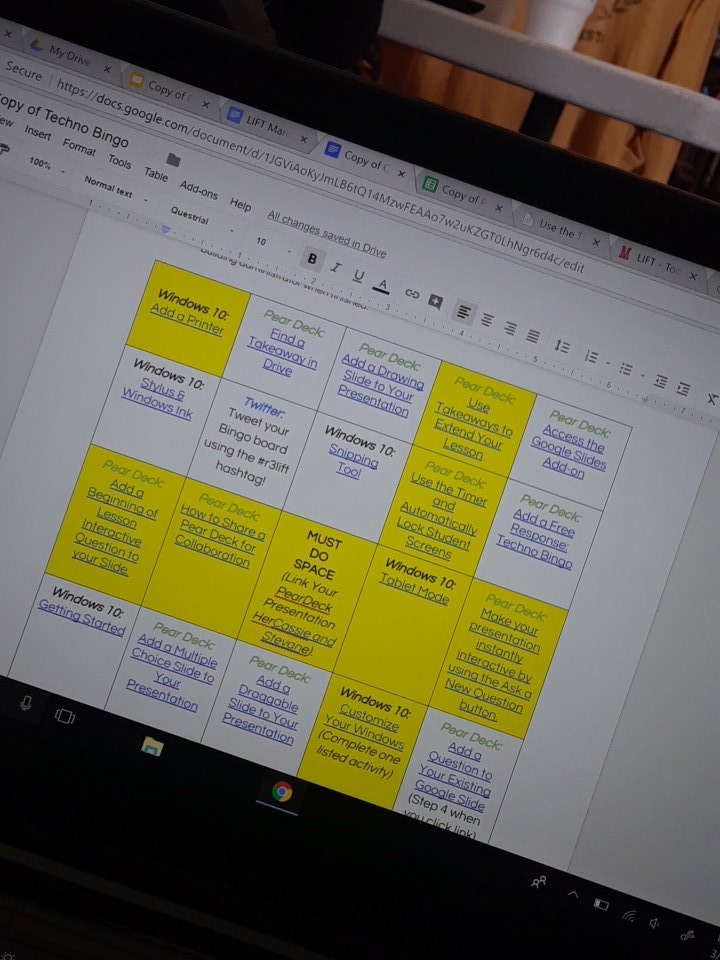Open the zoom 100% dropdown
This screenshot has width=720, height=960.
47,165
